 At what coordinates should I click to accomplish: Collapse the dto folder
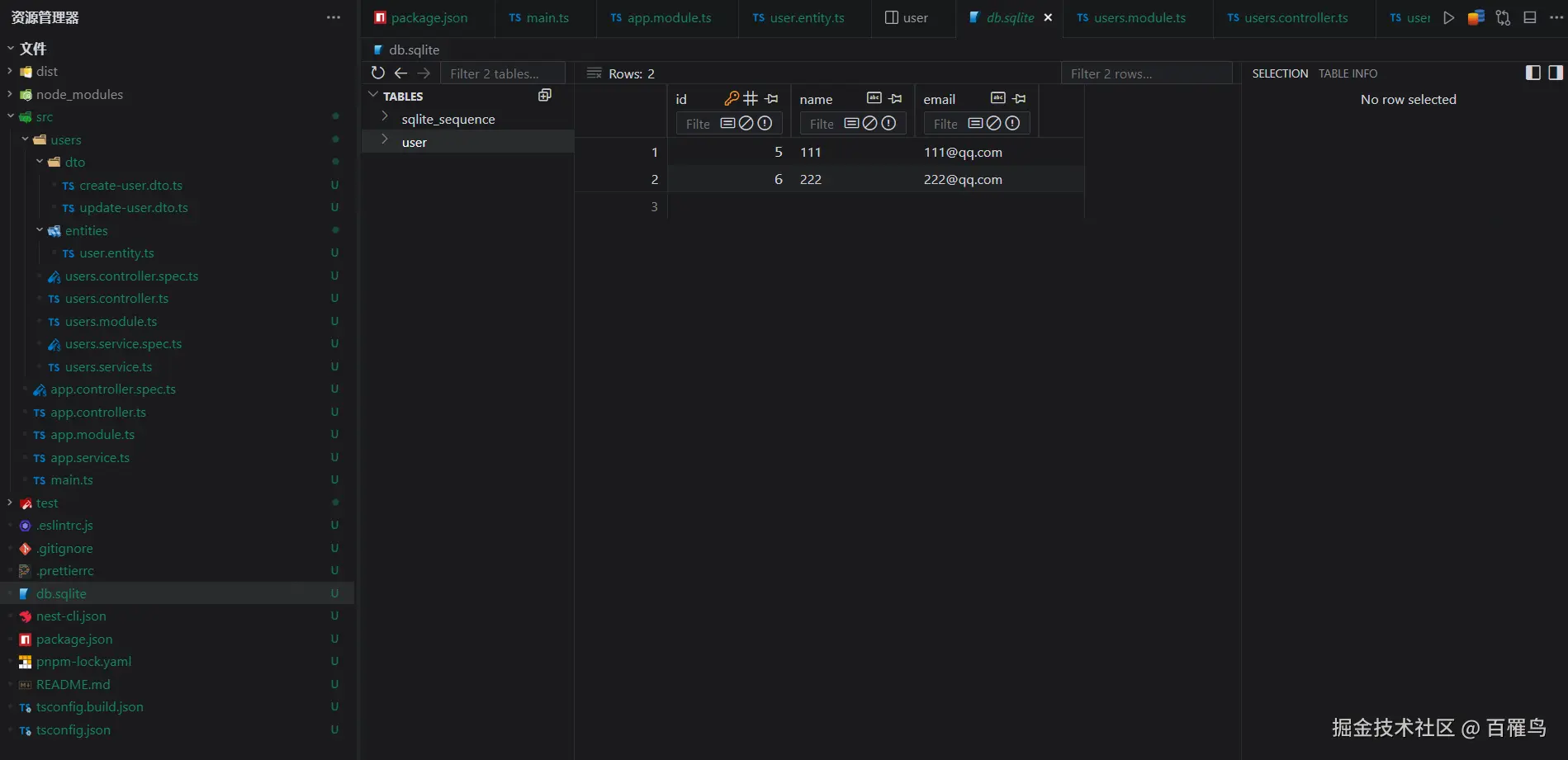[x=40, y=162]
